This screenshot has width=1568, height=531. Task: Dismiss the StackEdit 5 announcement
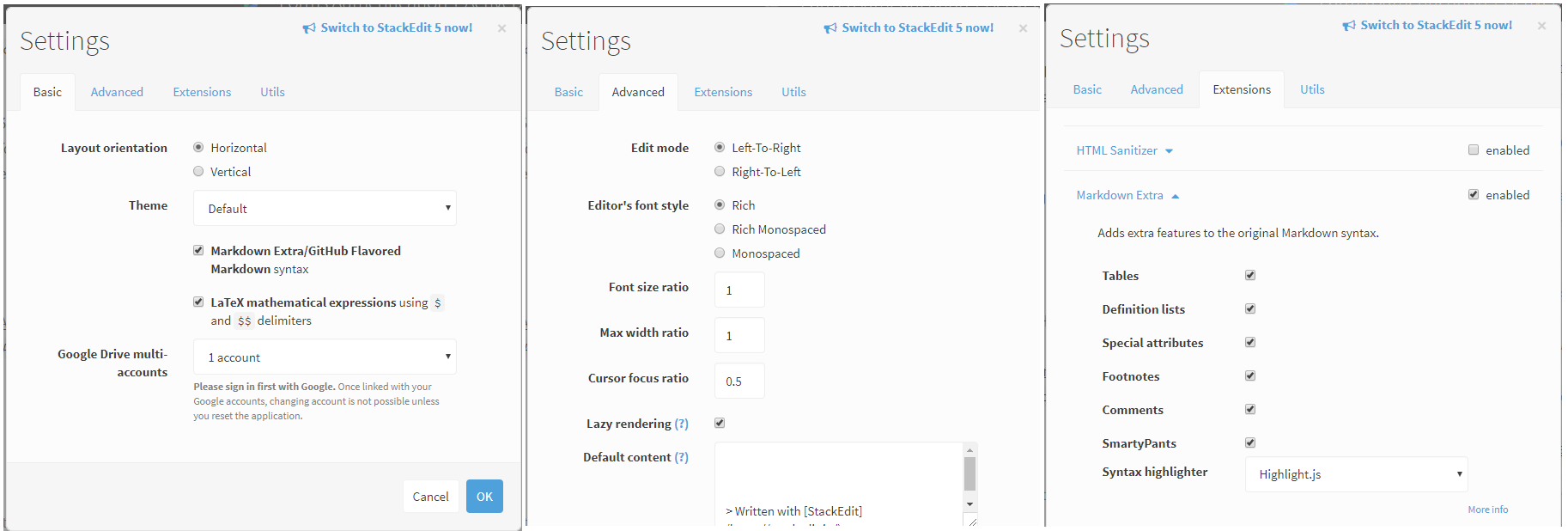point(501,27)
